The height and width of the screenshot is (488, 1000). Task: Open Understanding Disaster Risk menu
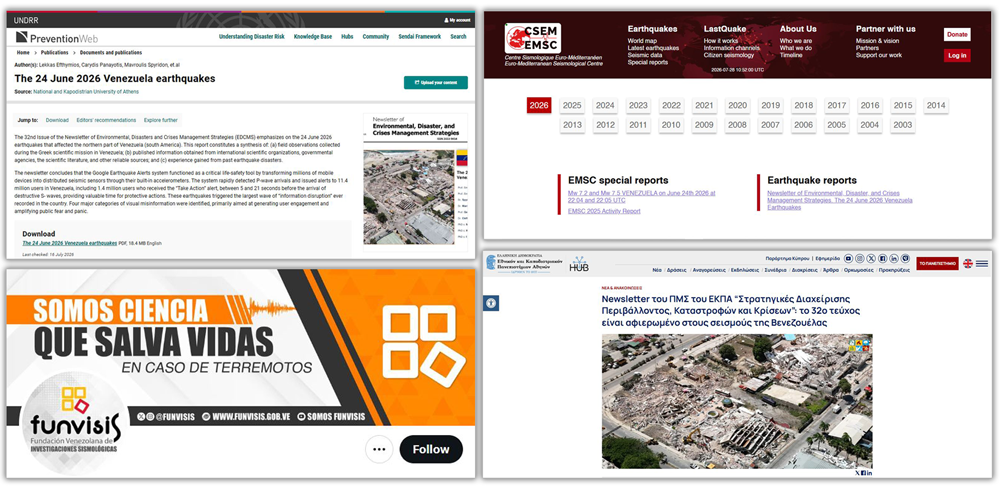(251, 37)
